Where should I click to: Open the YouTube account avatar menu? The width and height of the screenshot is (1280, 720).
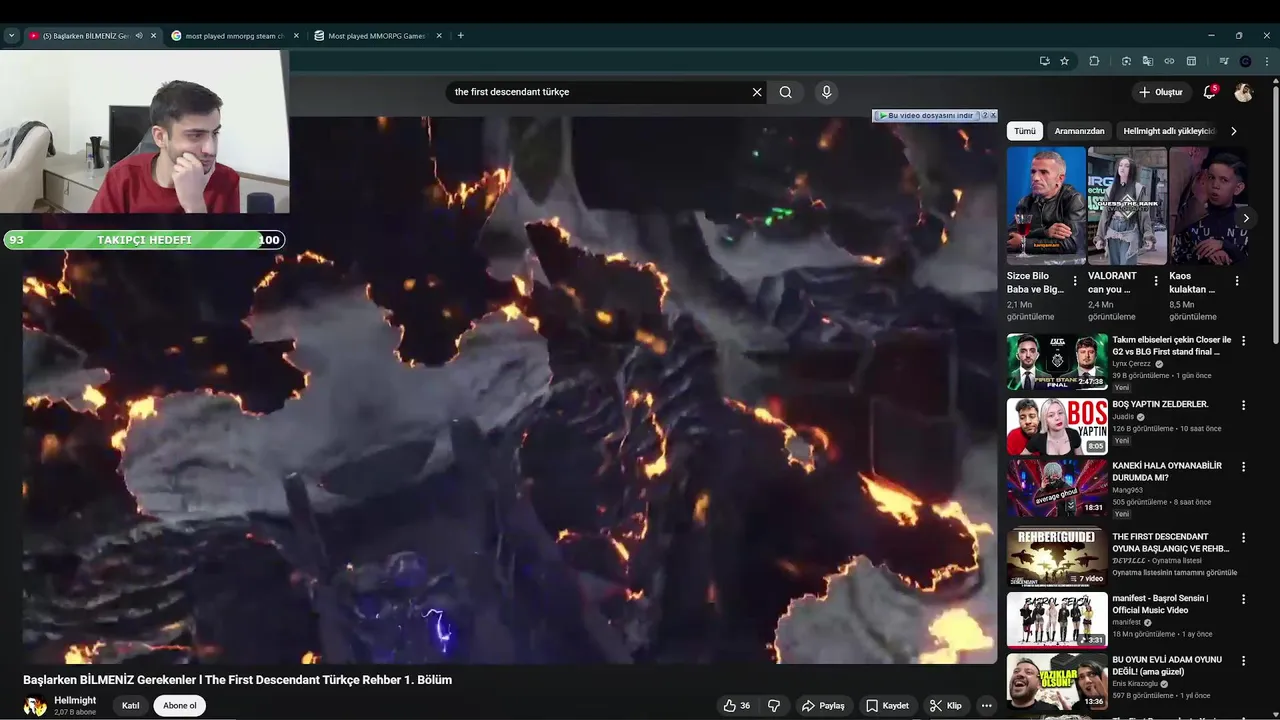[x=1244, y=92]
